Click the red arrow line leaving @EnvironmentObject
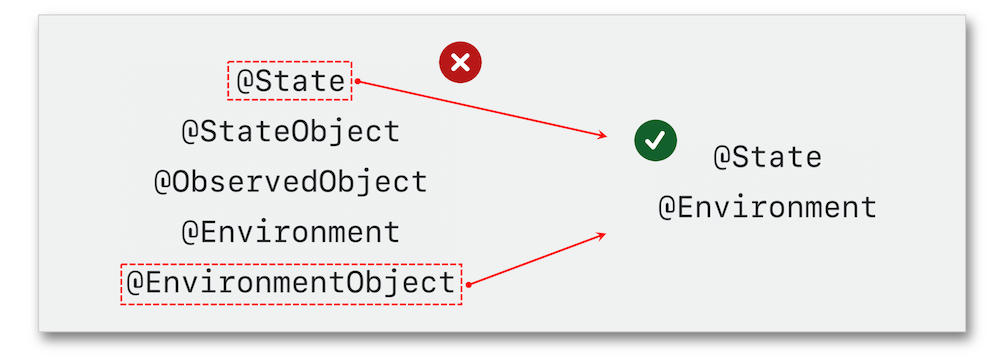The image size is (1000, 361). point(534,260)
